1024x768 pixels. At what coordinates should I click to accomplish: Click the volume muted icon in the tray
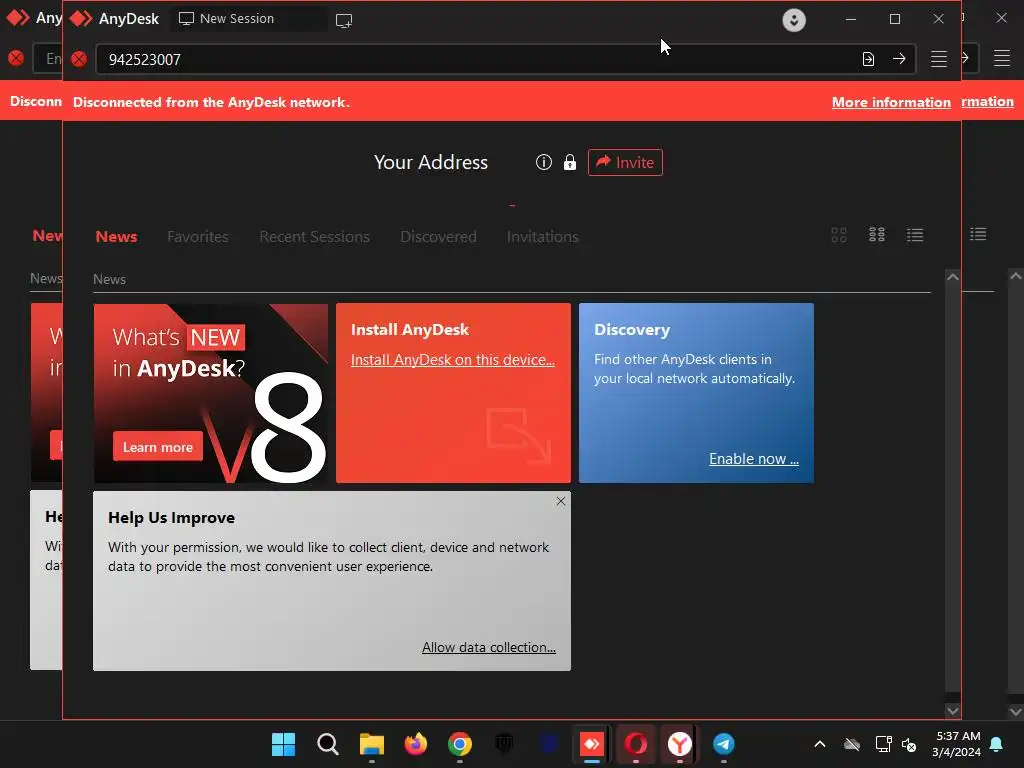pos(908,744)
